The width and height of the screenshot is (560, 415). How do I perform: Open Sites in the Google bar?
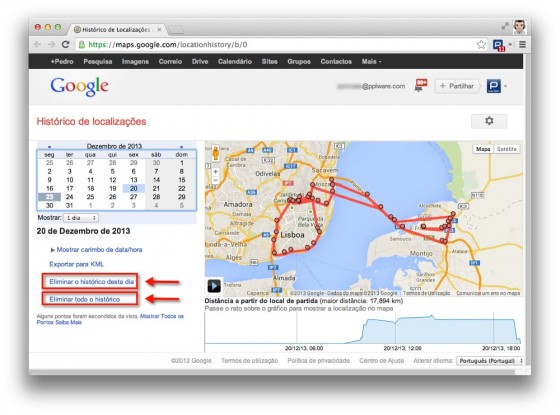269,61
